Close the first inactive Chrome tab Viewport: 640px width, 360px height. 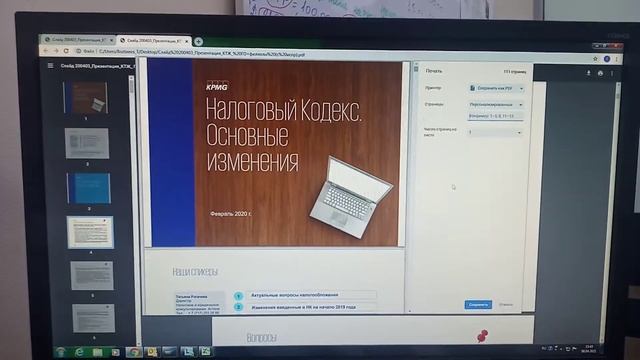(111, 40)
